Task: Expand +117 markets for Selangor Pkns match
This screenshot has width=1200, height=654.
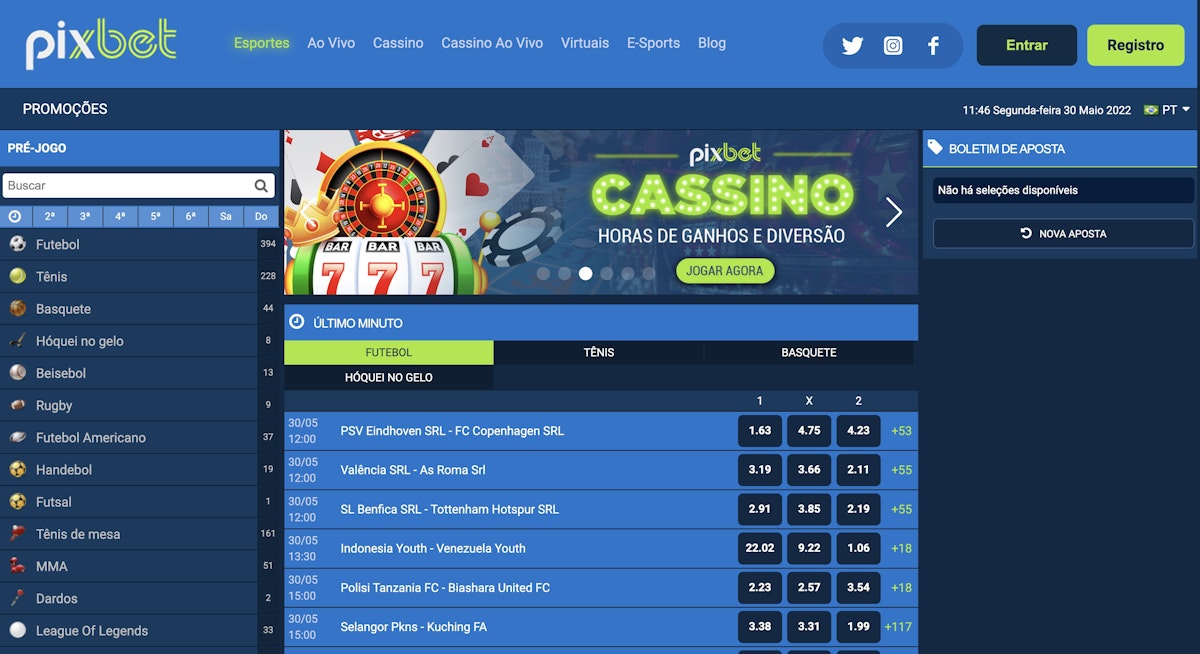Action: click(x=898, y=627)
